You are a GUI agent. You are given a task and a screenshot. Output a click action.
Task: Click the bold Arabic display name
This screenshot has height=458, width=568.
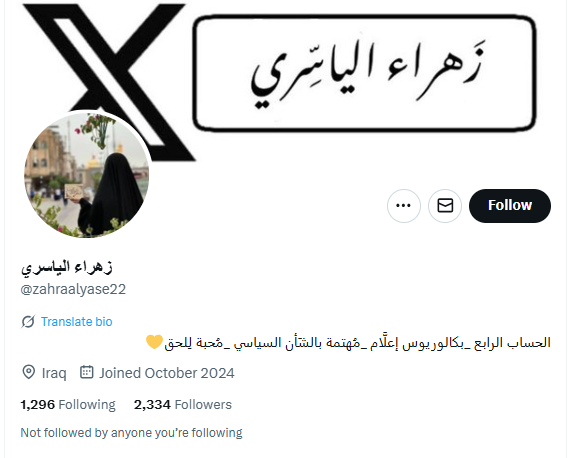67,268
